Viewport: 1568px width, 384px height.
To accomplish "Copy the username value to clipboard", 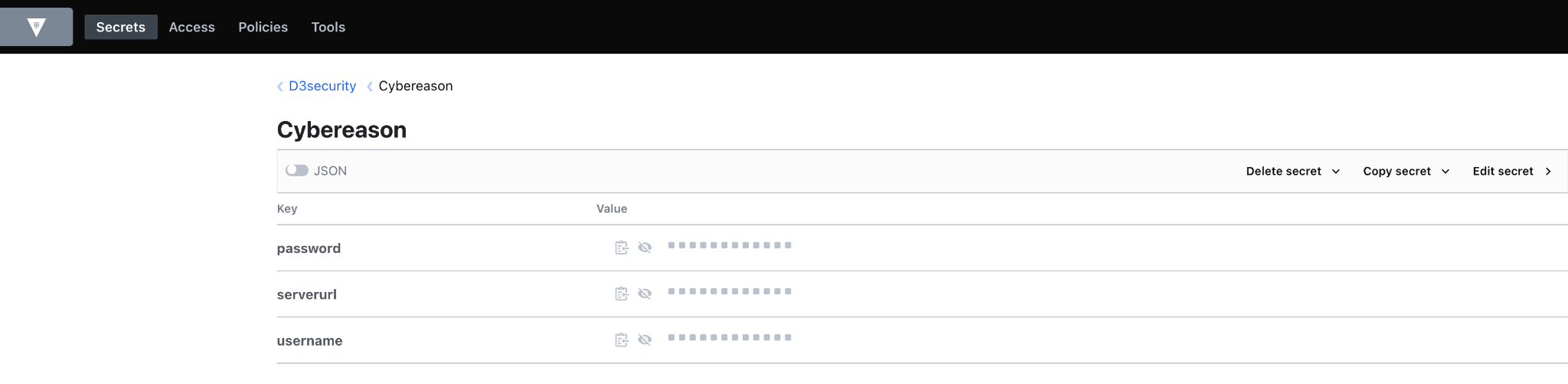I will click(622, 340).
